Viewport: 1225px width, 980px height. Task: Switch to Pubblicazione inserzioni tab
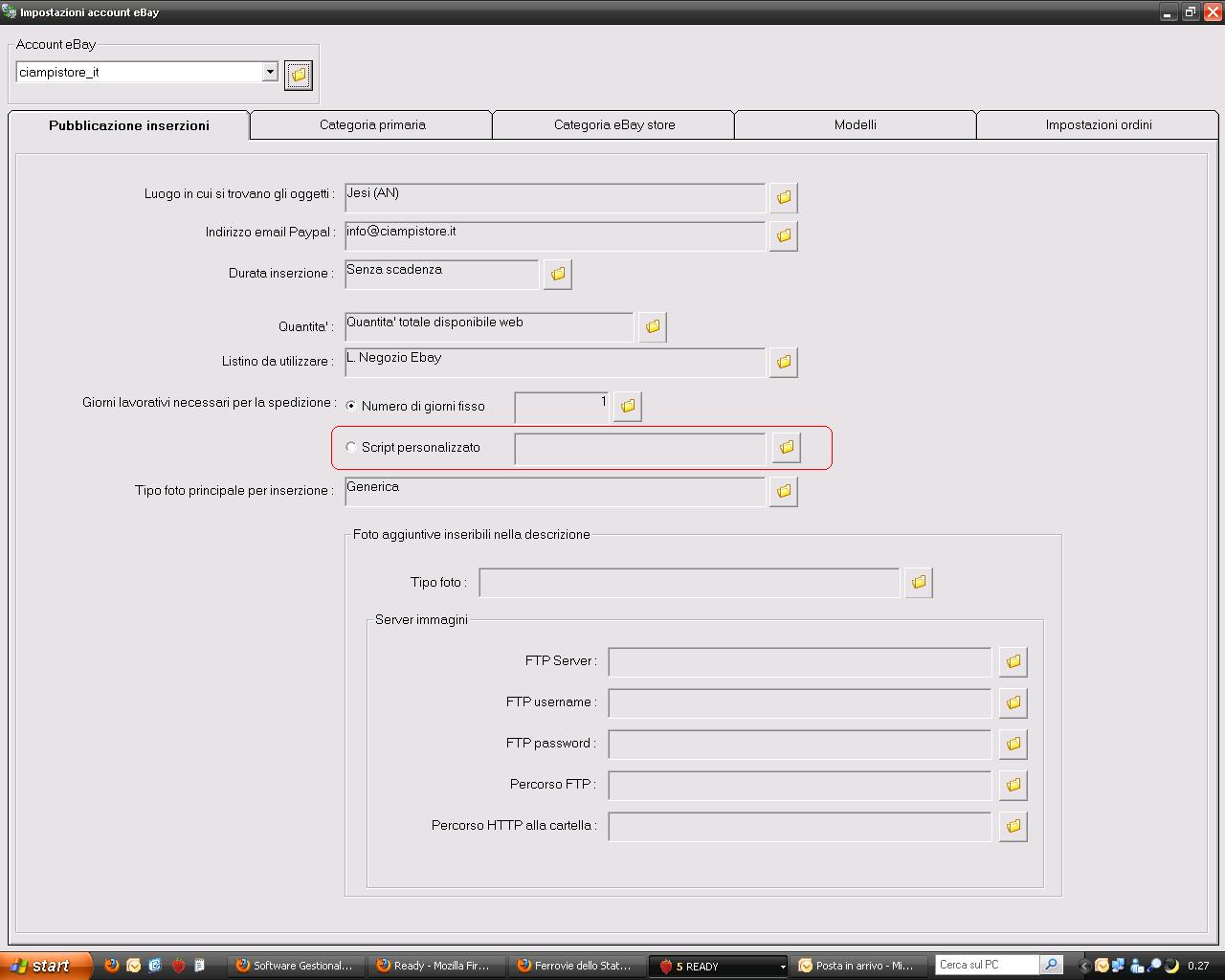[x=129, y=125]
